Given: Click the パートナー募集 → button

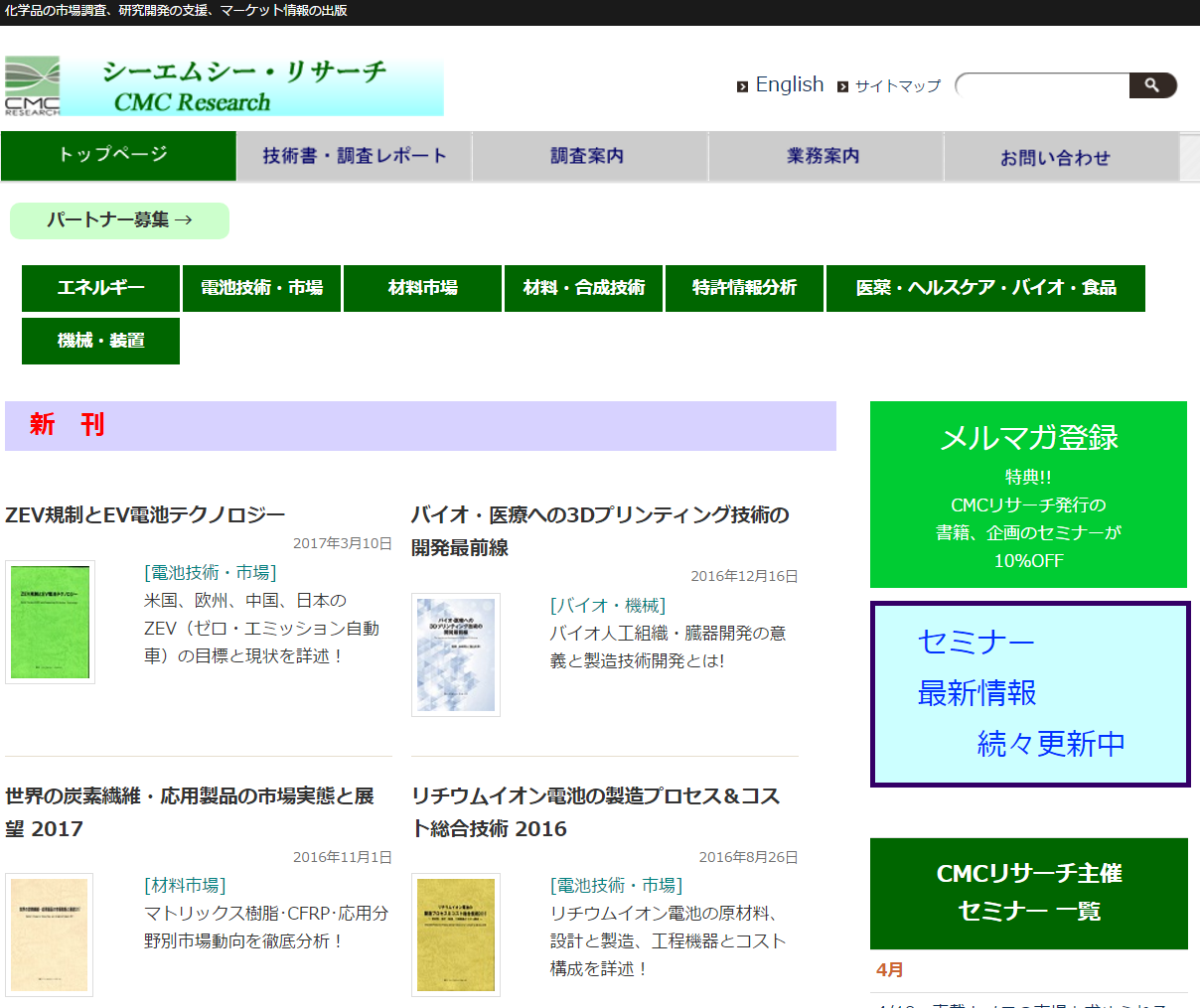Looking at the screenshot, I should coord(119,220).
